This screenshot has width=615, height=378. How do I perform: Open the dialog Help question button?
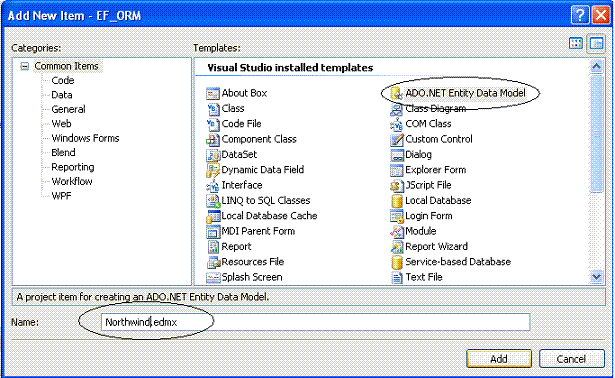click(x=580, y=15)
